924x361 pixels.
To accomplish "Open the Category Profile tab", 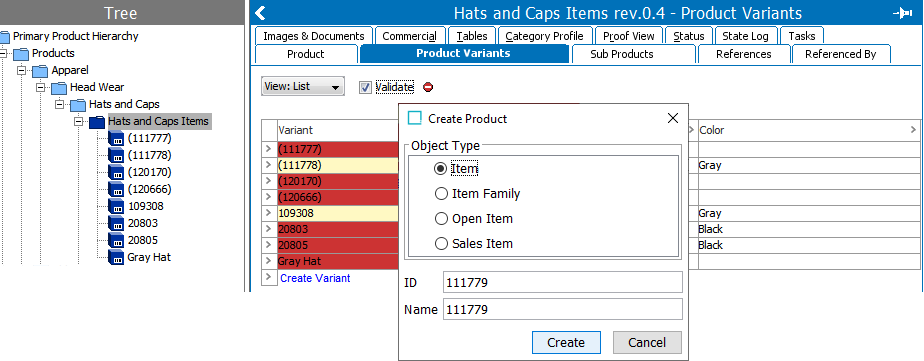I will coord(544,36).
